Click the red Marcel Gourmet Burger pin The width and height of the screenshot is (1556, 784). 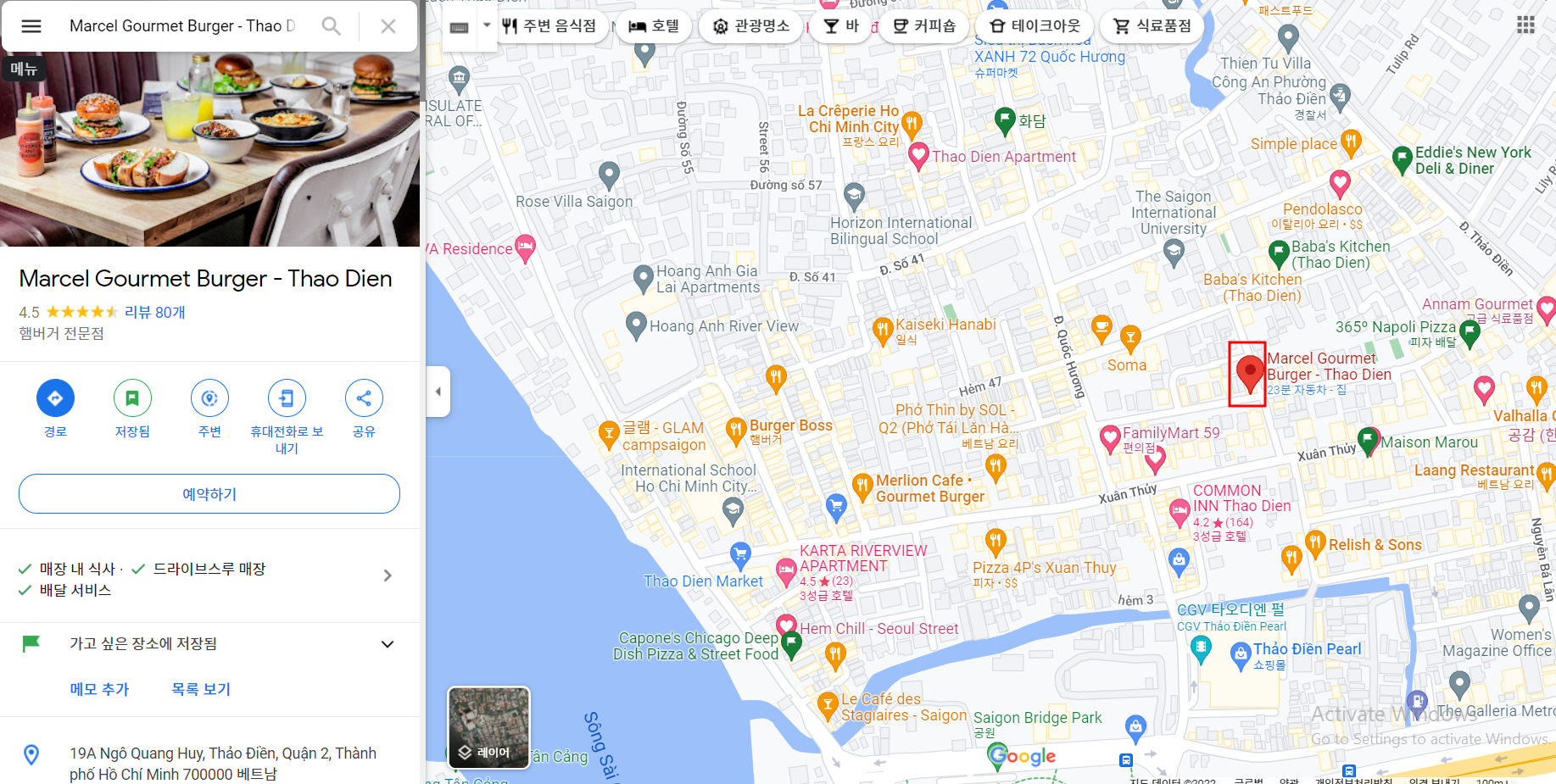coord(1249,373)
